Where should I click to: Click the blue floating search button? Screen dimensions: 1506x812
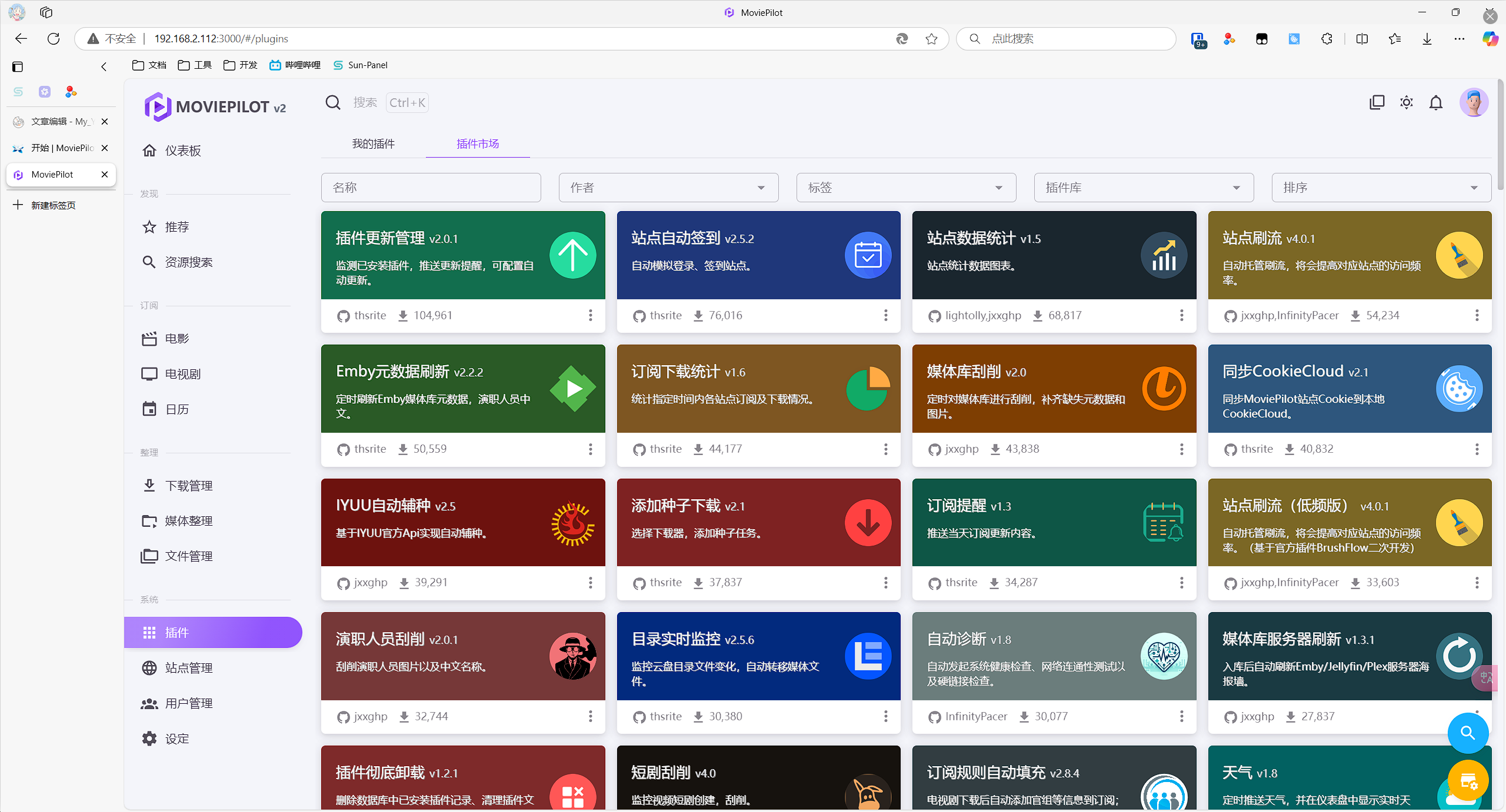1468,733
